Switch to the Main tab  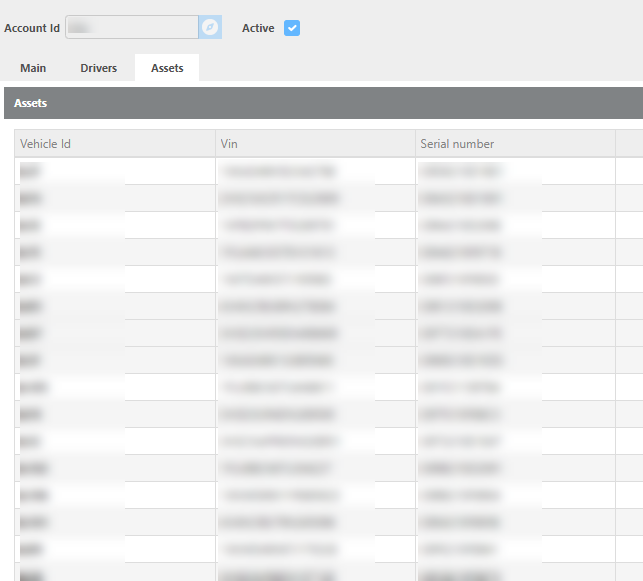pos(33,68)
